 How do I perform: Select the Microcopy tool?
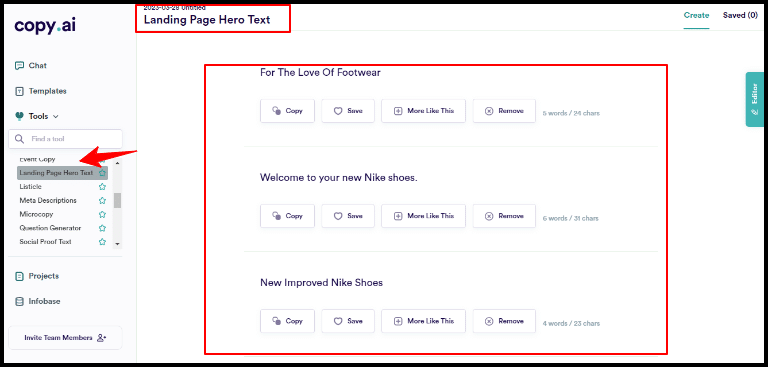[x=36, y=214]
